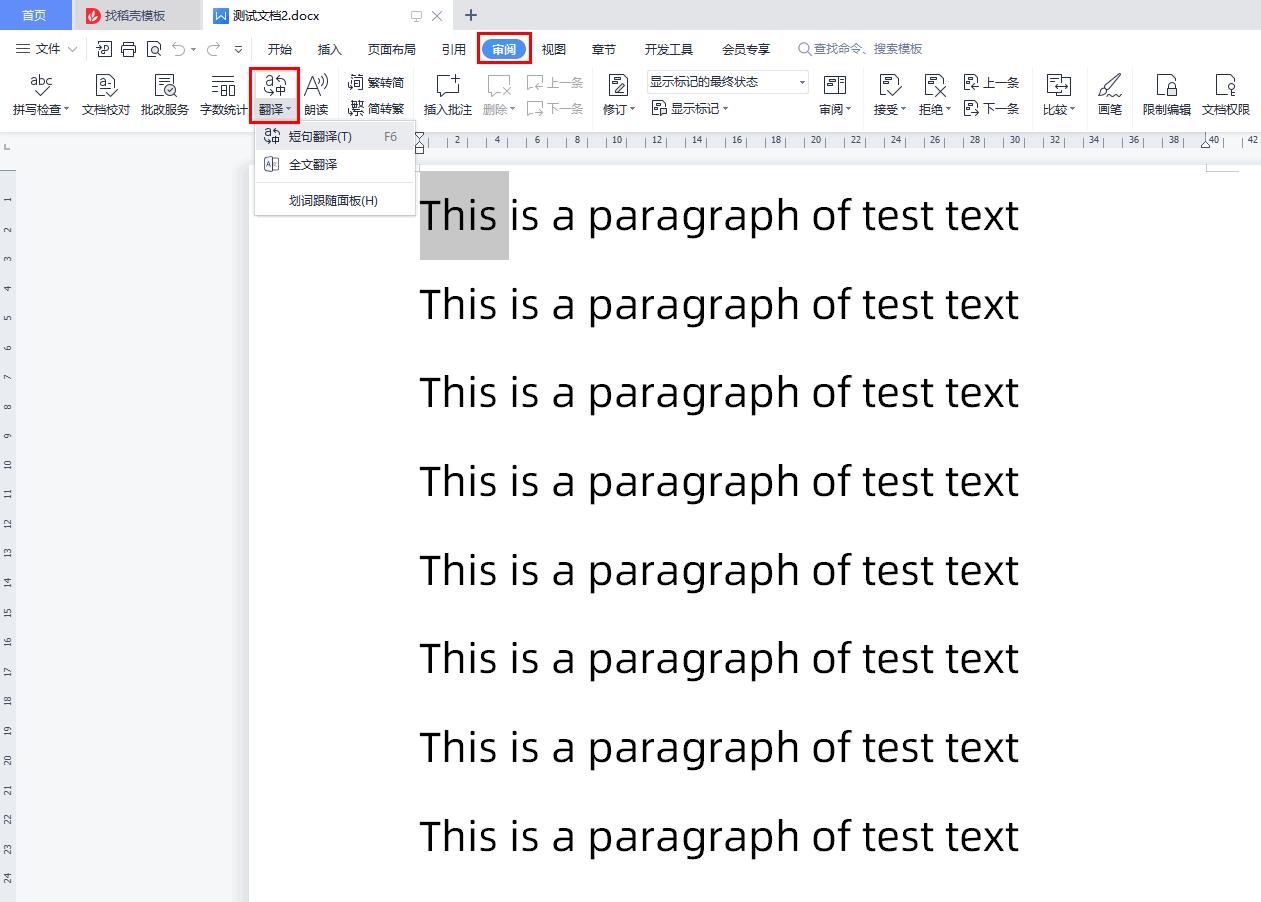1261x902 pixels.
Task: Enable 划词跟随面板 in translate menu
Action: [335, 200]
